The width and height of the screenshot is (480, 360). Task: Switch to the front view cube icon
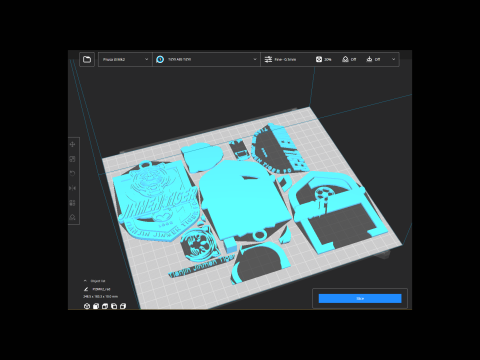coord(96,306)
